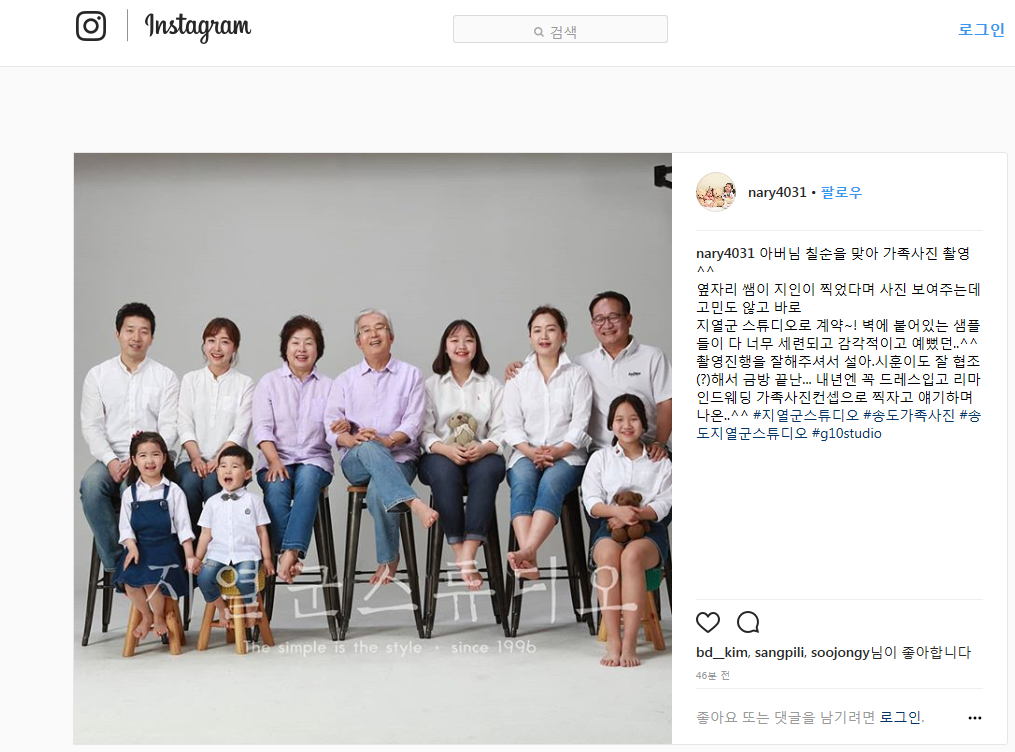Open soojongy liker profile
The height and width of the screenshot is (752, 1015).
click(840, 652)
